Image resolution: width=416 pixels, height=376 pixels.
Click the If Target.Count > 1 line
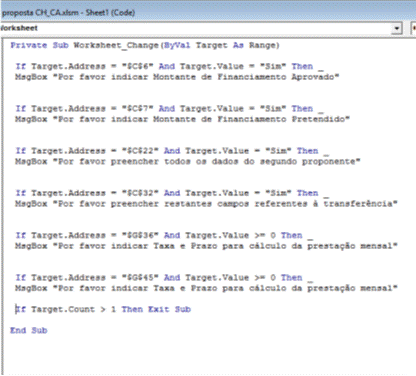[103, 310]
